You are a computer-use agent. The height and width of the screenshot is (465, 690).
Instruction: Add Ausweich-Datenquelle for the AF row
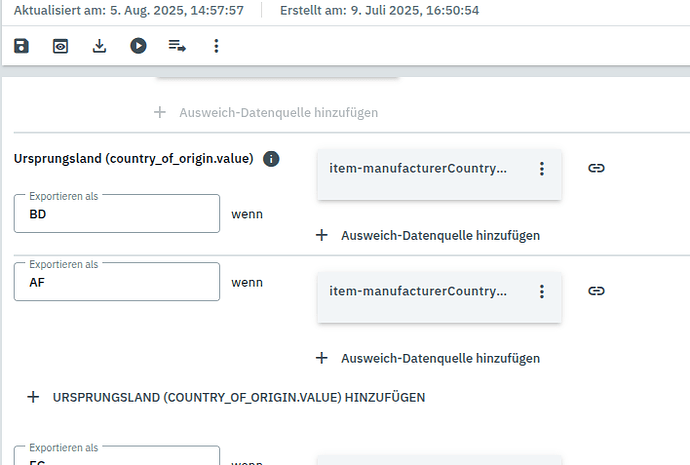428,358
